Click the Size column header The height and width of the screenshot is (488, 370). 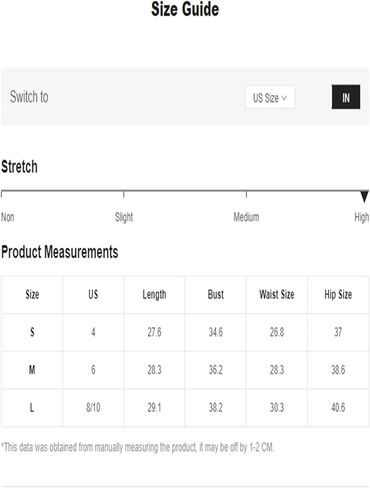coord(32,295)
